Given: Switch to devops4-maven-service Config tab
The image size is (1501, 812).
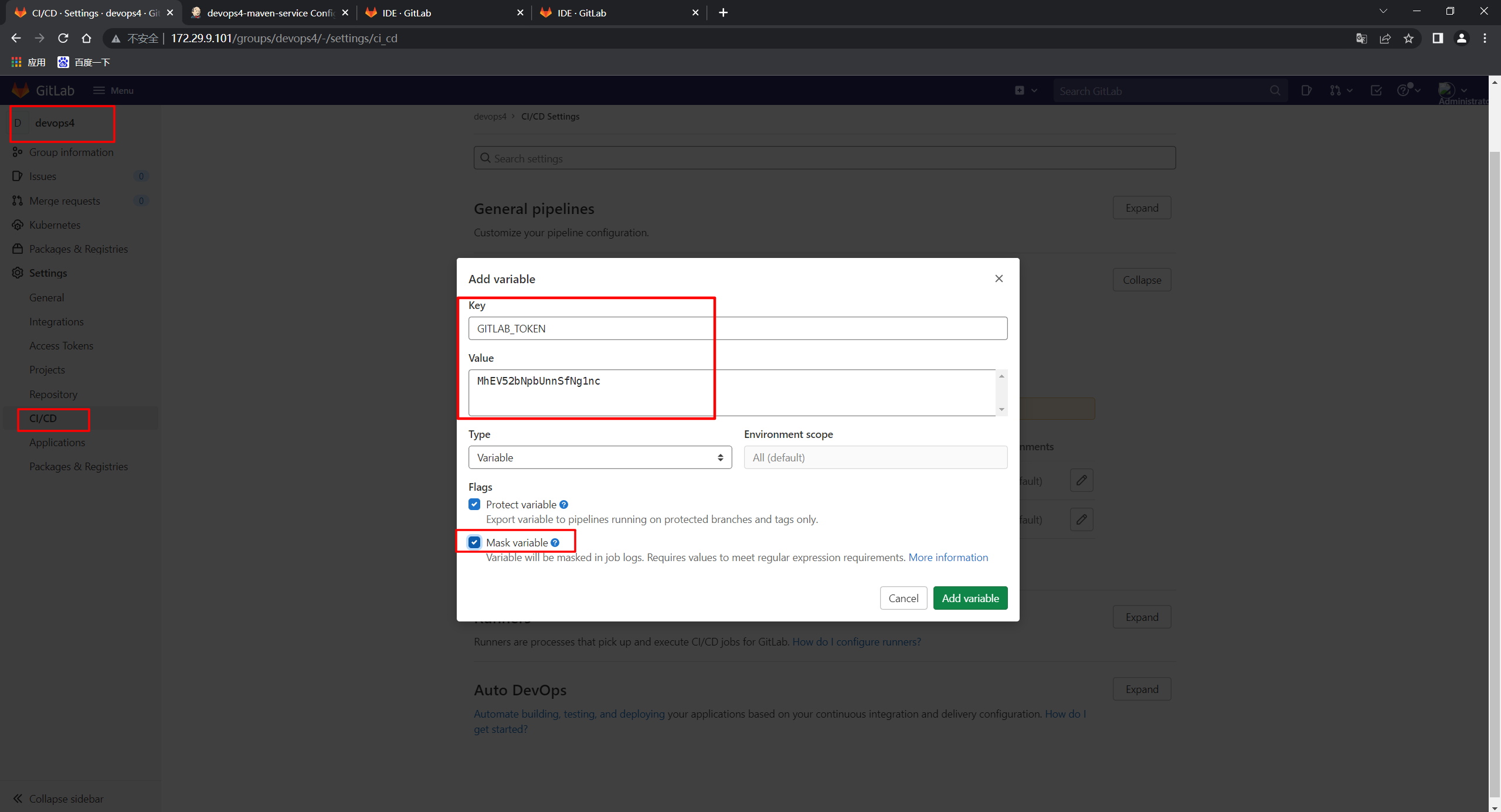Looking at the screenshot, I should [x=271, y=12].
